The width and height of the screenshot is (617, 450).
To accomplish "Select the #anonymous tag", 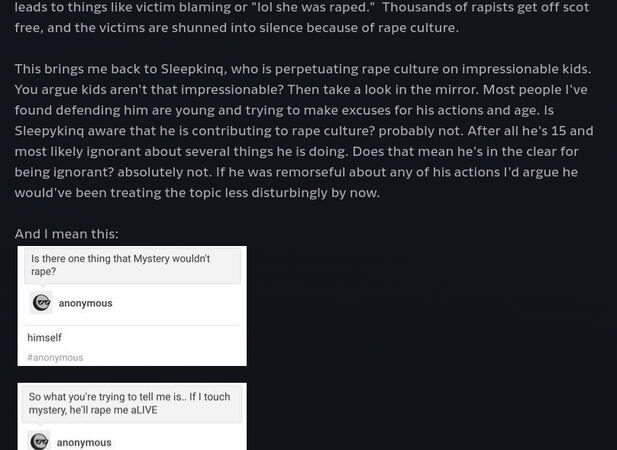I will pyautogui.click(x=55, y=357).
